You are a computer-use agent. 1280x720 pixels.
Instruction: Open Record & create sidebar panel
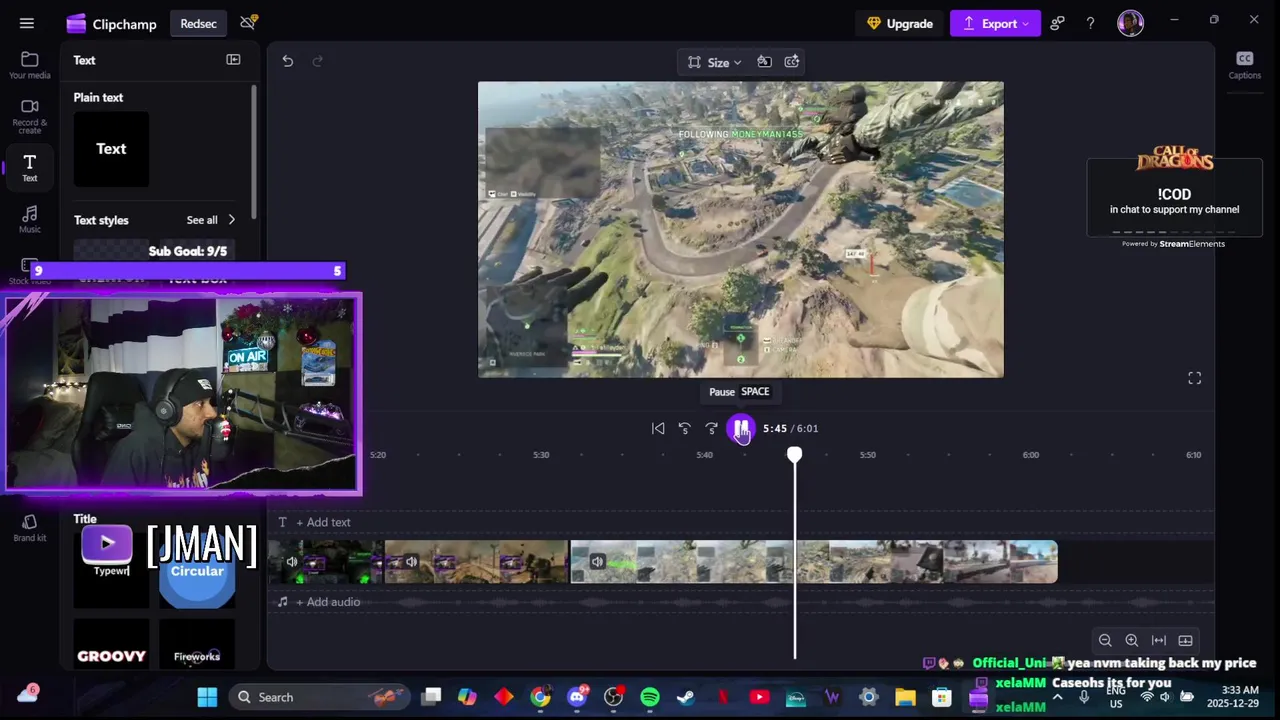pyautogui.click(x=30, y=117)
